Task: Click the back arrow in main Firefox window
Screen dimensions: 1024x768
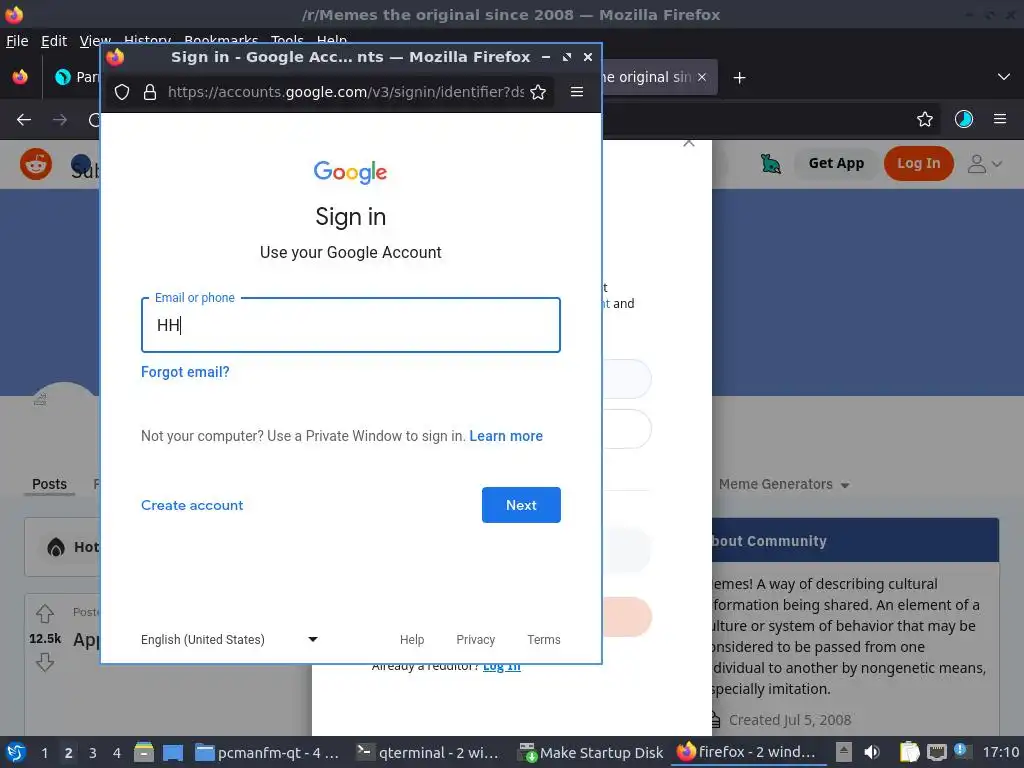Action: tap(24, 120)
